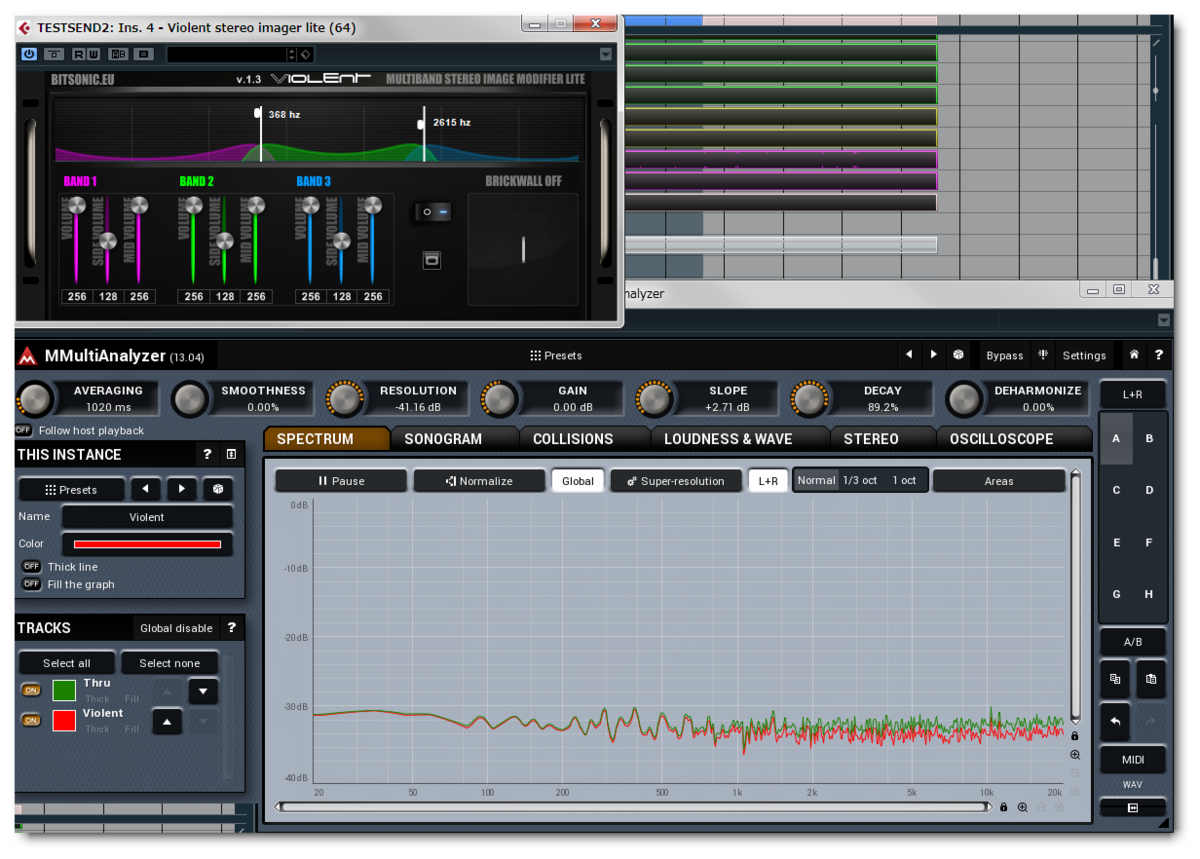Viewport: 1200px width, 859px height.
Task: Click the small square icon below Brickwall switch
Action: (432, 261)
